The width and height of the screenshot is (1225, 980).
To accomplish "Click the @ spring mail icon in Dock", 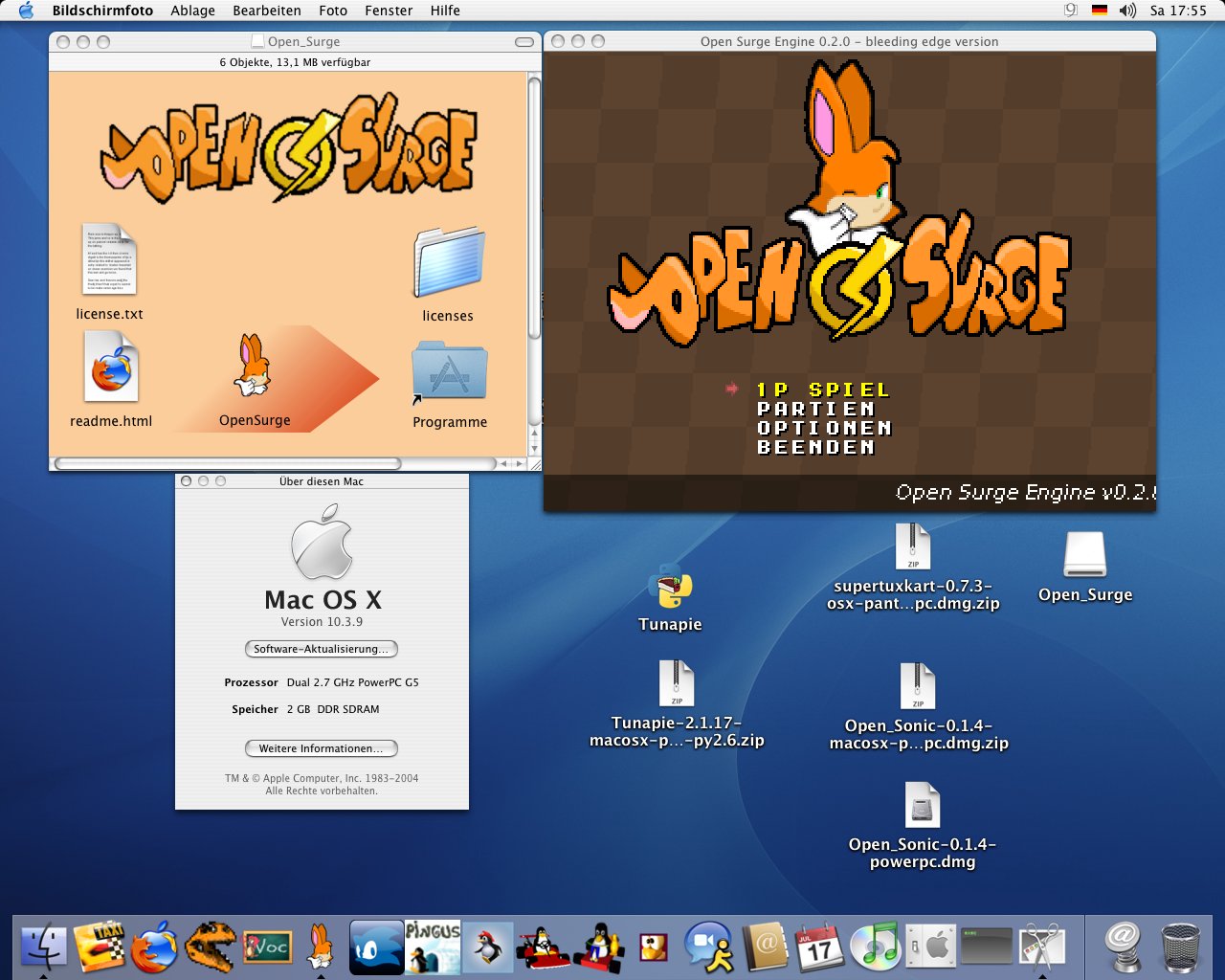I will pyautogui.click(x=1124, y=947).
